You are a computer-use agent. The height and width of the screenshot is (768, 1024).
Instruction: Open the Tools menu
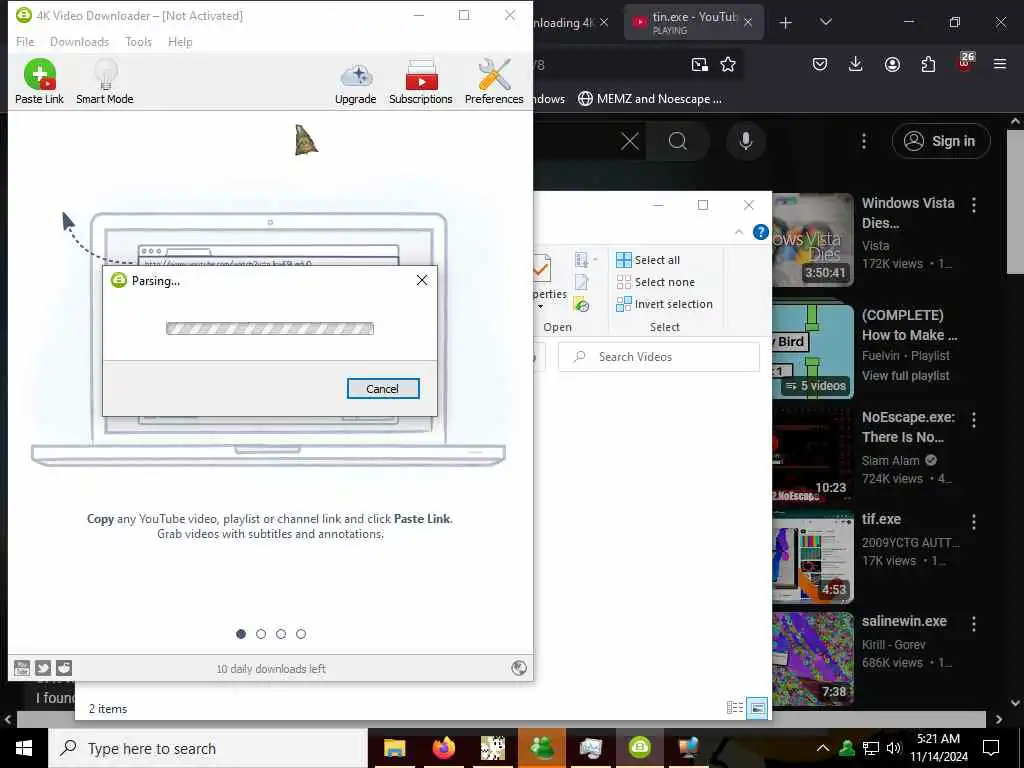[x=138, y=42]
